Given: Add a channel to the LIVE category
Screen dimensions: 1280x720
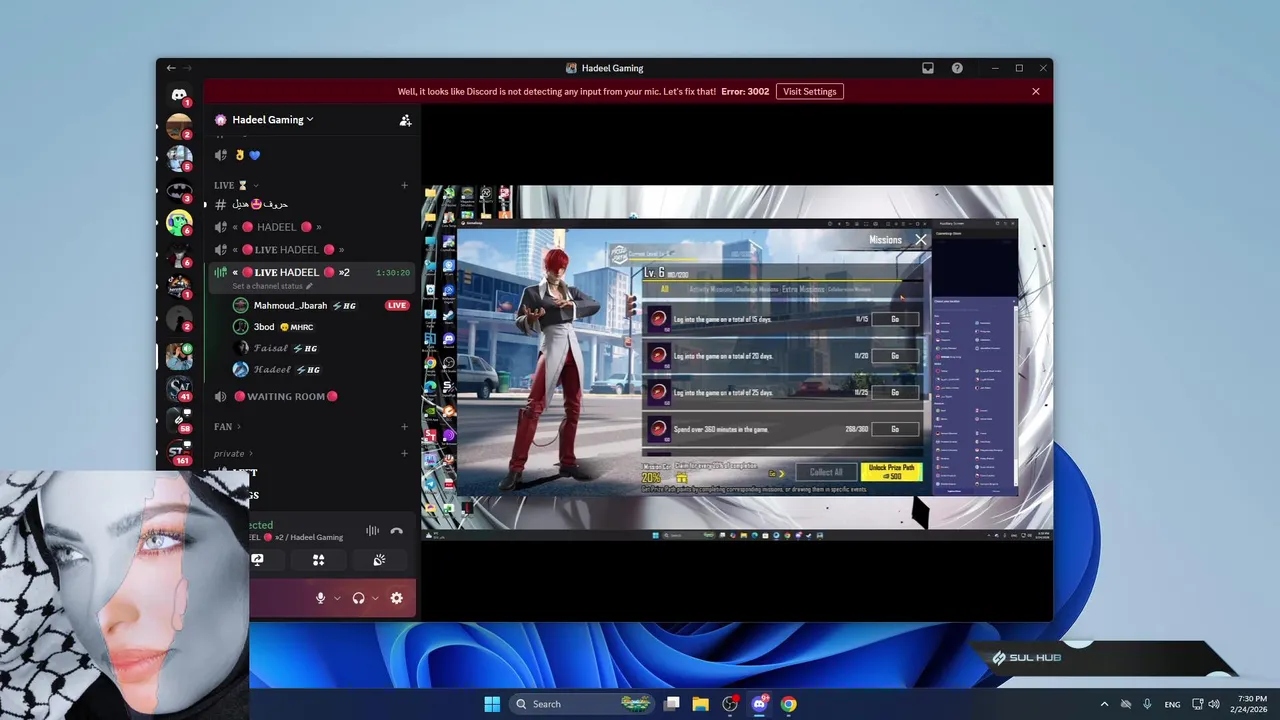Looking at the screenshot, I should (404, 185).
